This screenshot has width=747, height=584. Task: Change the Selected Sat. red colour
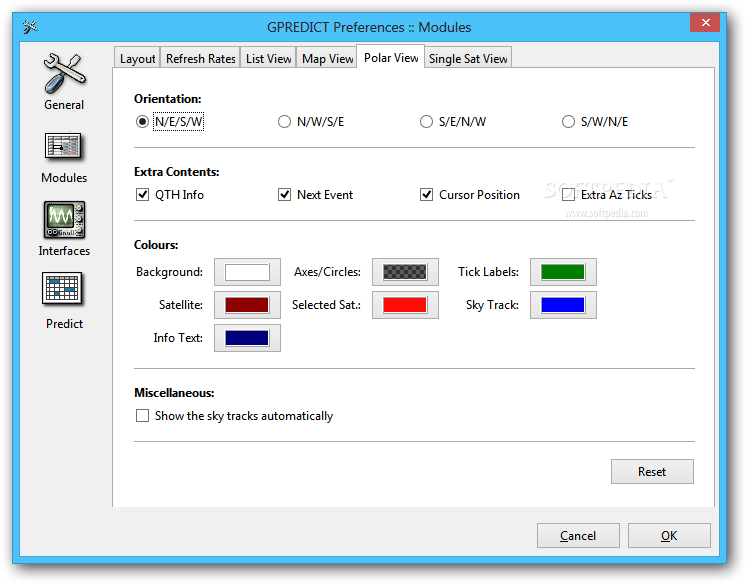click(405, 305)
